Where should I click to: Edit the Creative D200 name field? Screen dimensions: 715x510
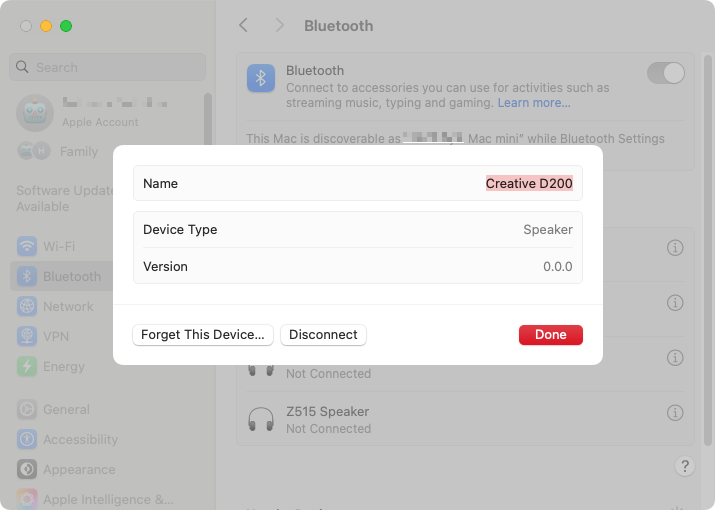(529, 183)
